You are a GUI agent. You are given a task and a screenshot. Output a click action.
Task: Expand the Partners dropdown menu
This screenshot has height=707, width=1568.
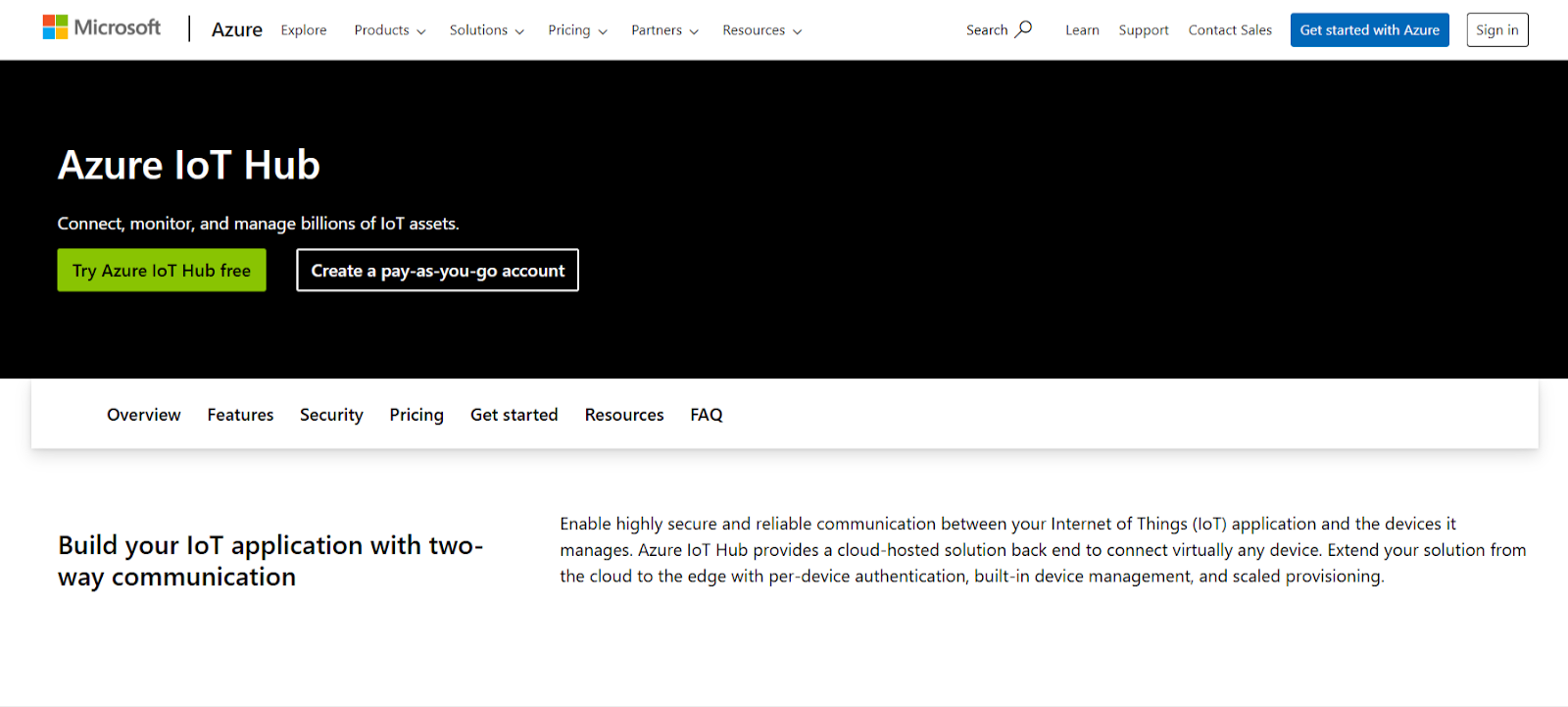(x=665, y=30)
